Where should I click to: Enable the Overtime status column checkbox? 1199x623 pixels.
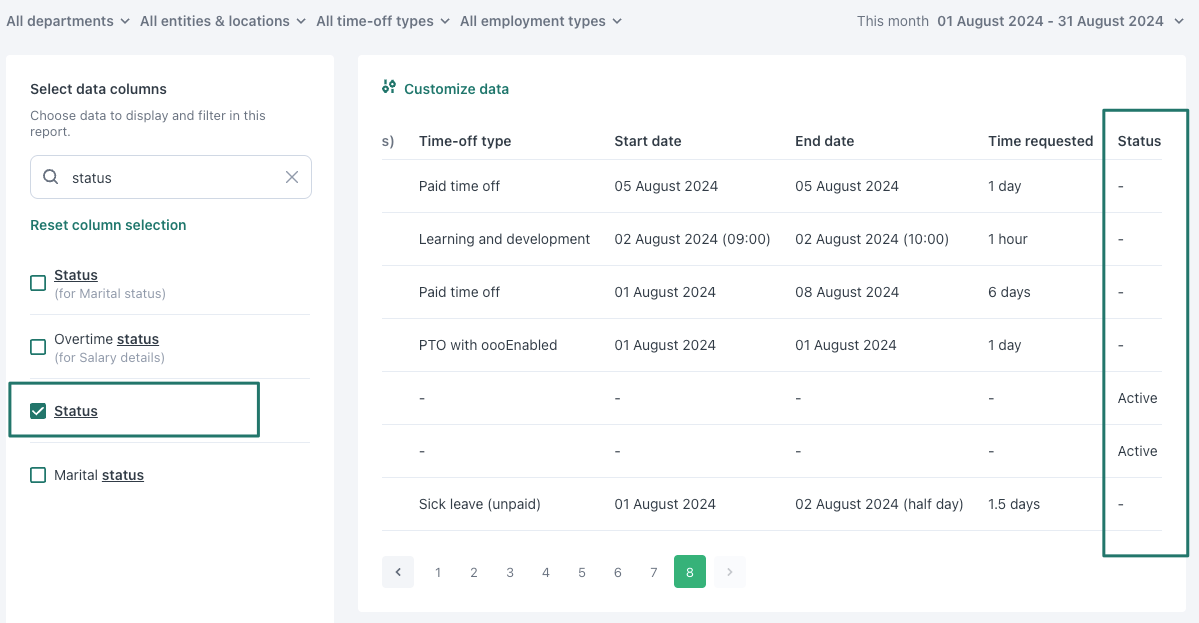(37, 347)
